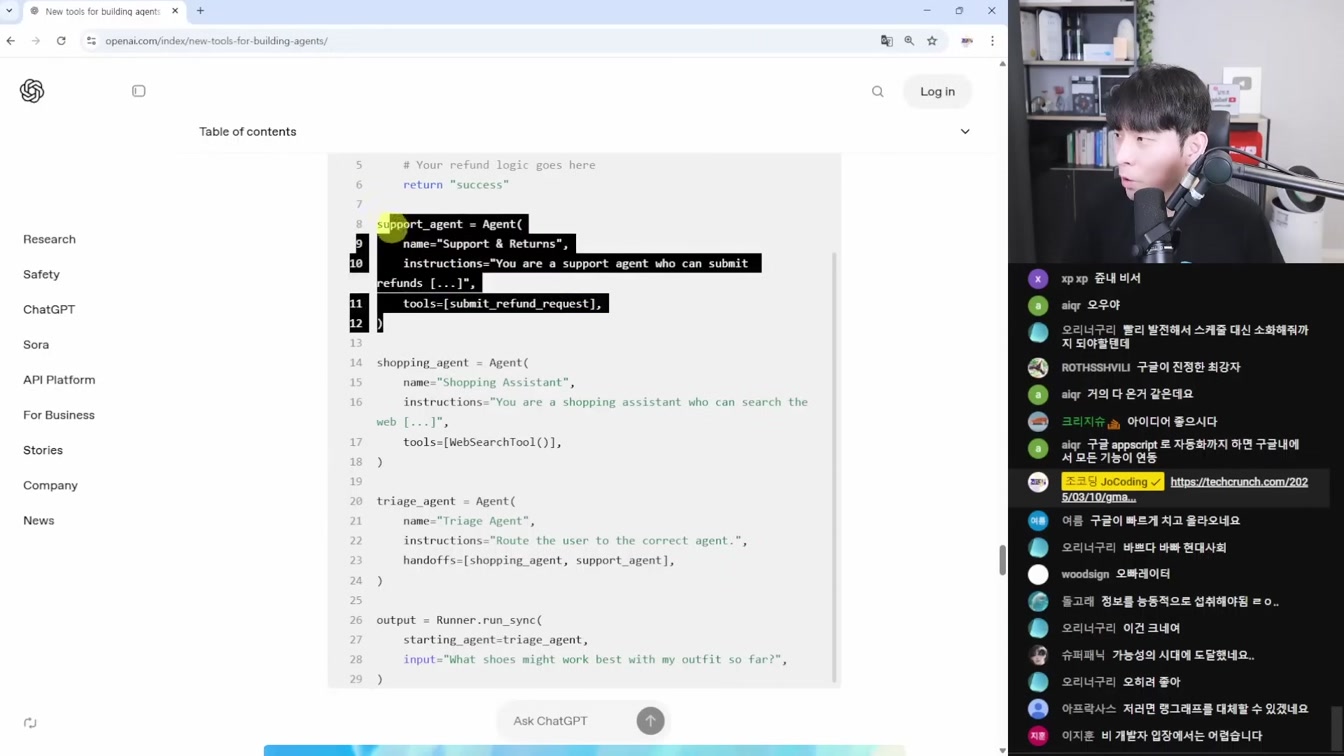Click the icon at bottom of left sidebar

coord(30,722)
